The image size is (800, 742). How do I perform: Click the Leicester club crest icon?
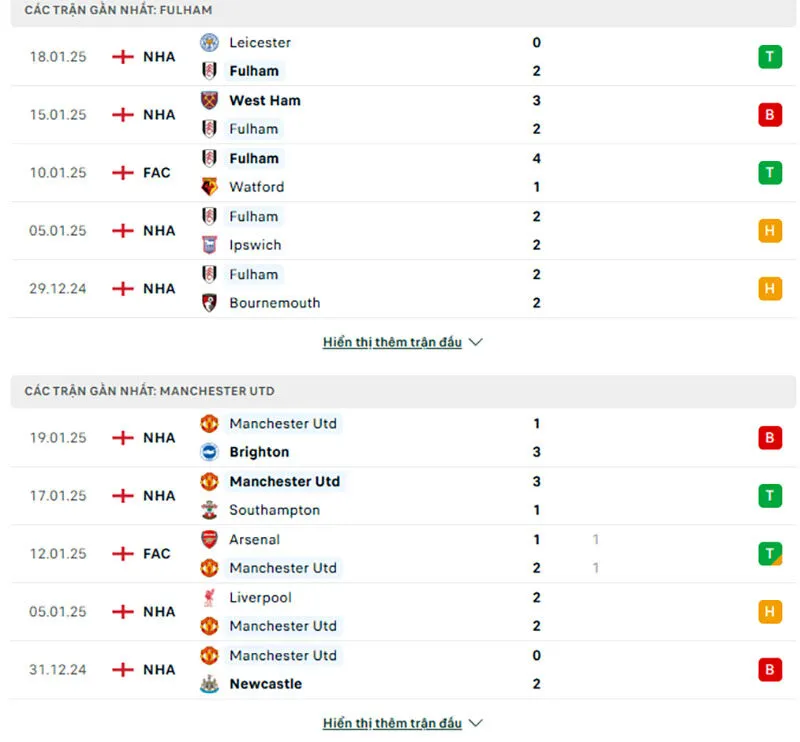pos(209,42)
